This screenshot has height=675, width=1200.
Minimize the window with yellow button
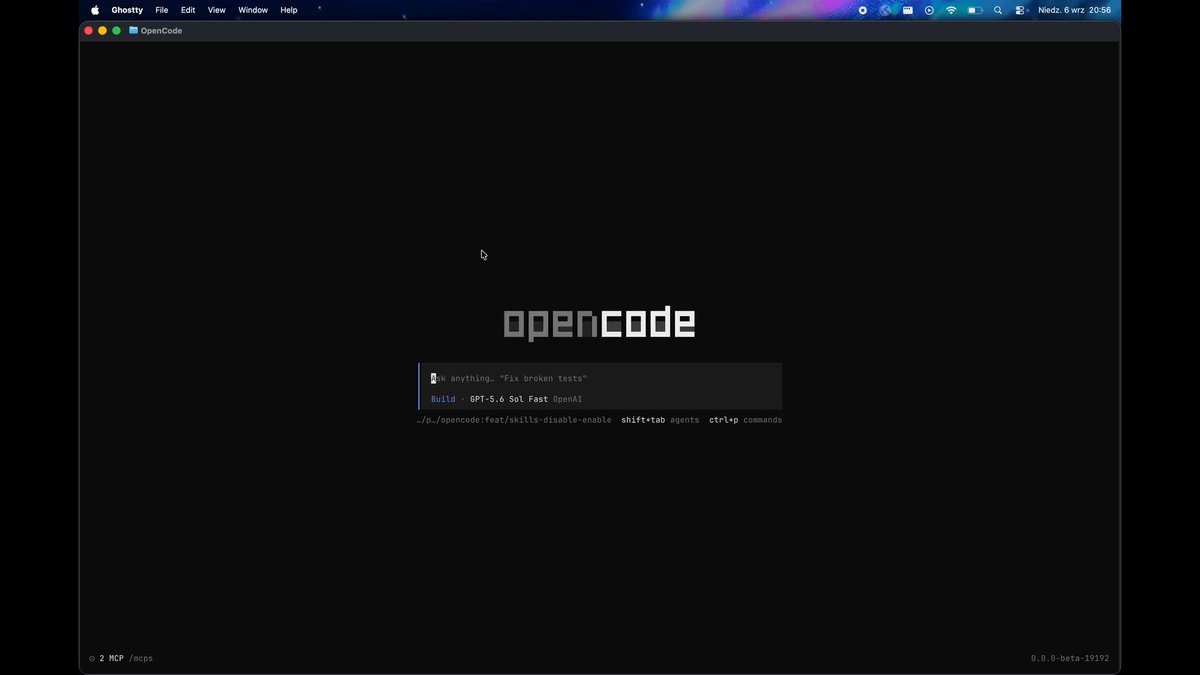pos(102,31)
